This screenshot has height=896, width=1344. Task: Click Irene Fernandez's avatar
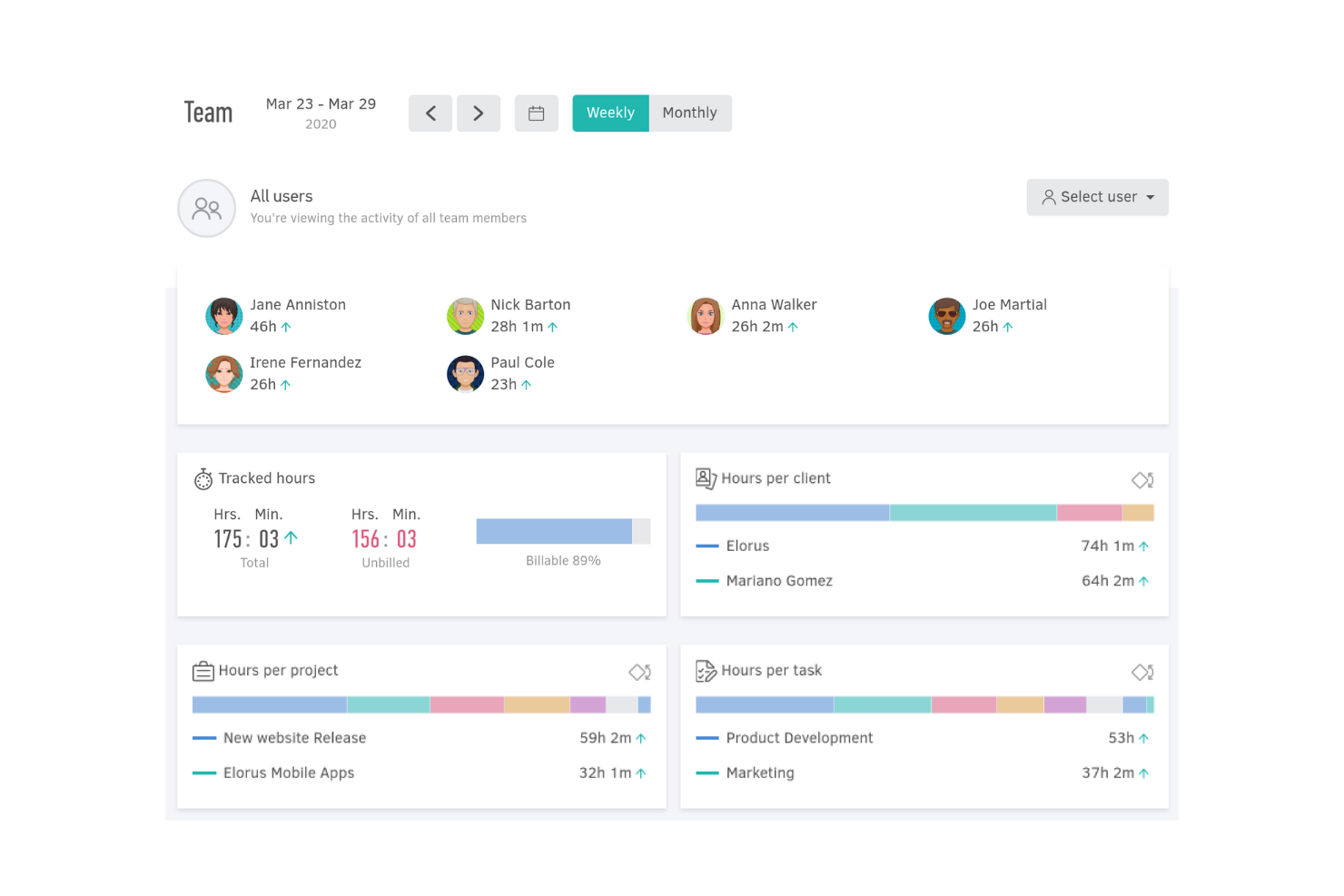224,374
